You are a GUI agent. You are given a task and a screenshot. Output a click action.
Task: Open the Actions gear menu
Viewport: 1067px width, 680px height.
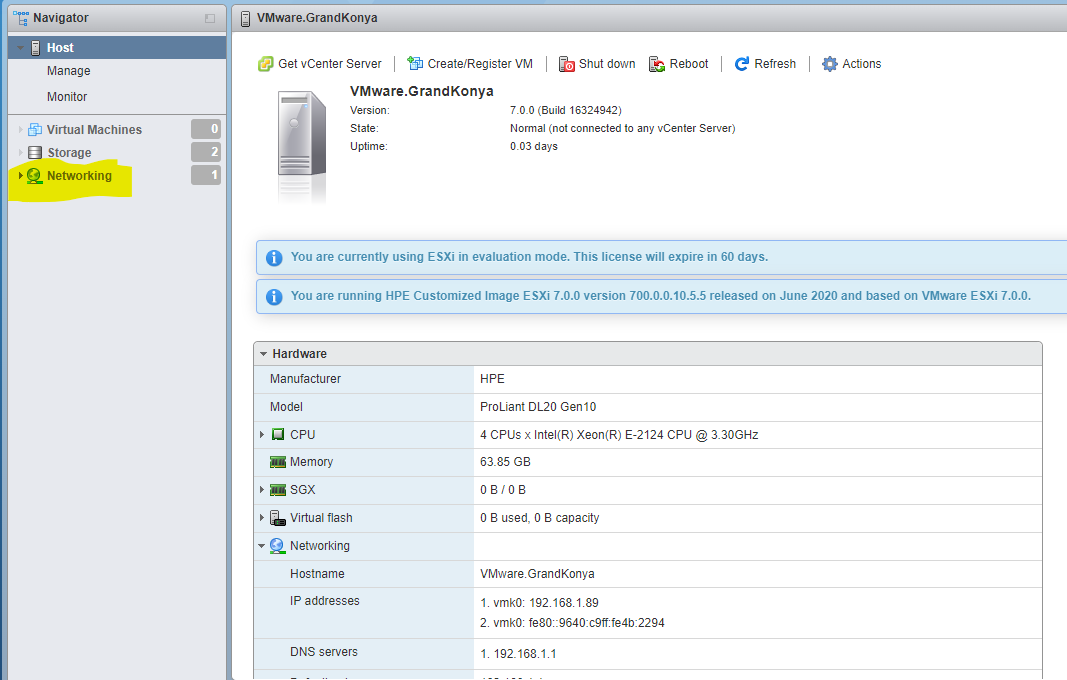[829, 64]
